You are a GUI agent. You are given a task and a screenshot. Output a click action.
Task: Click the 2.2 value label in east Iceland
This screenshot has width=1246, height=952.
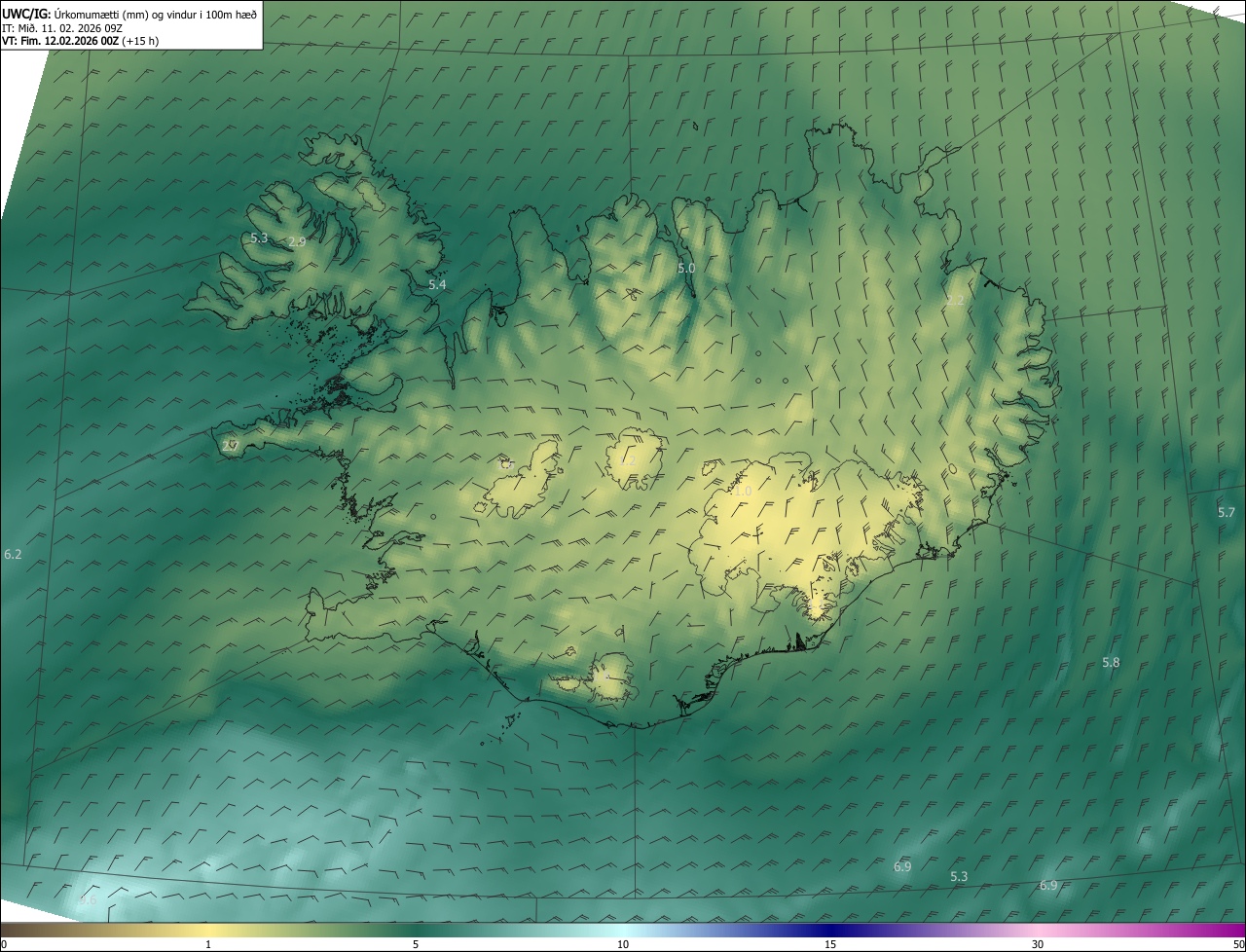[955, 301]
